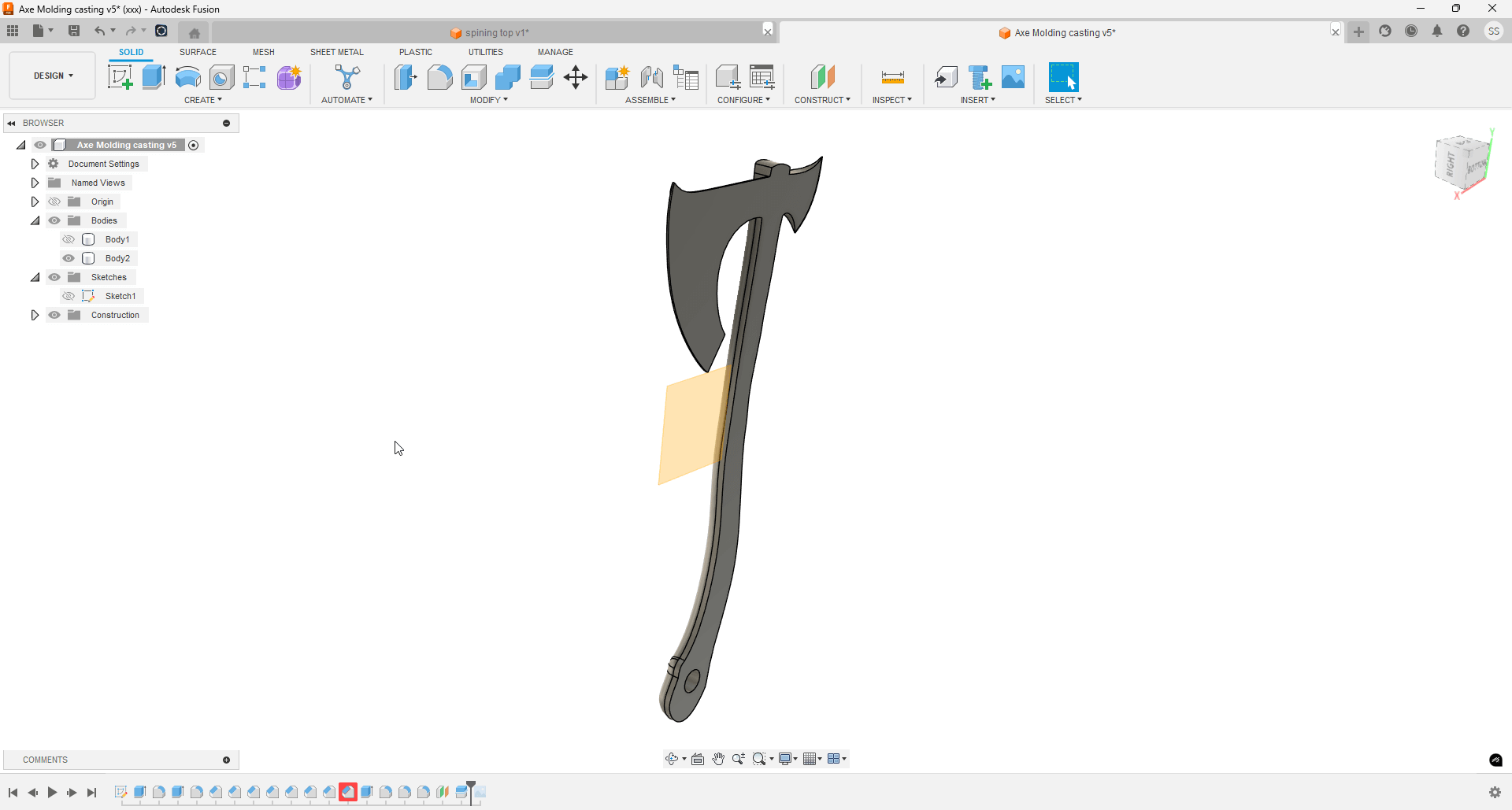Select the Combine tool
The width and height of the screenshot is (1512, 810).
click(508, 77)
